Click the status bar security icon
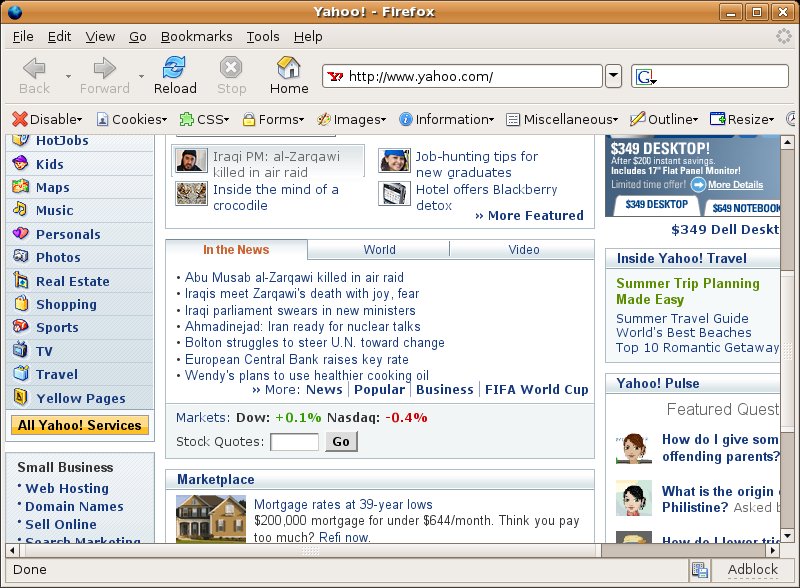 pyautogui.click(x=699, y=570)
